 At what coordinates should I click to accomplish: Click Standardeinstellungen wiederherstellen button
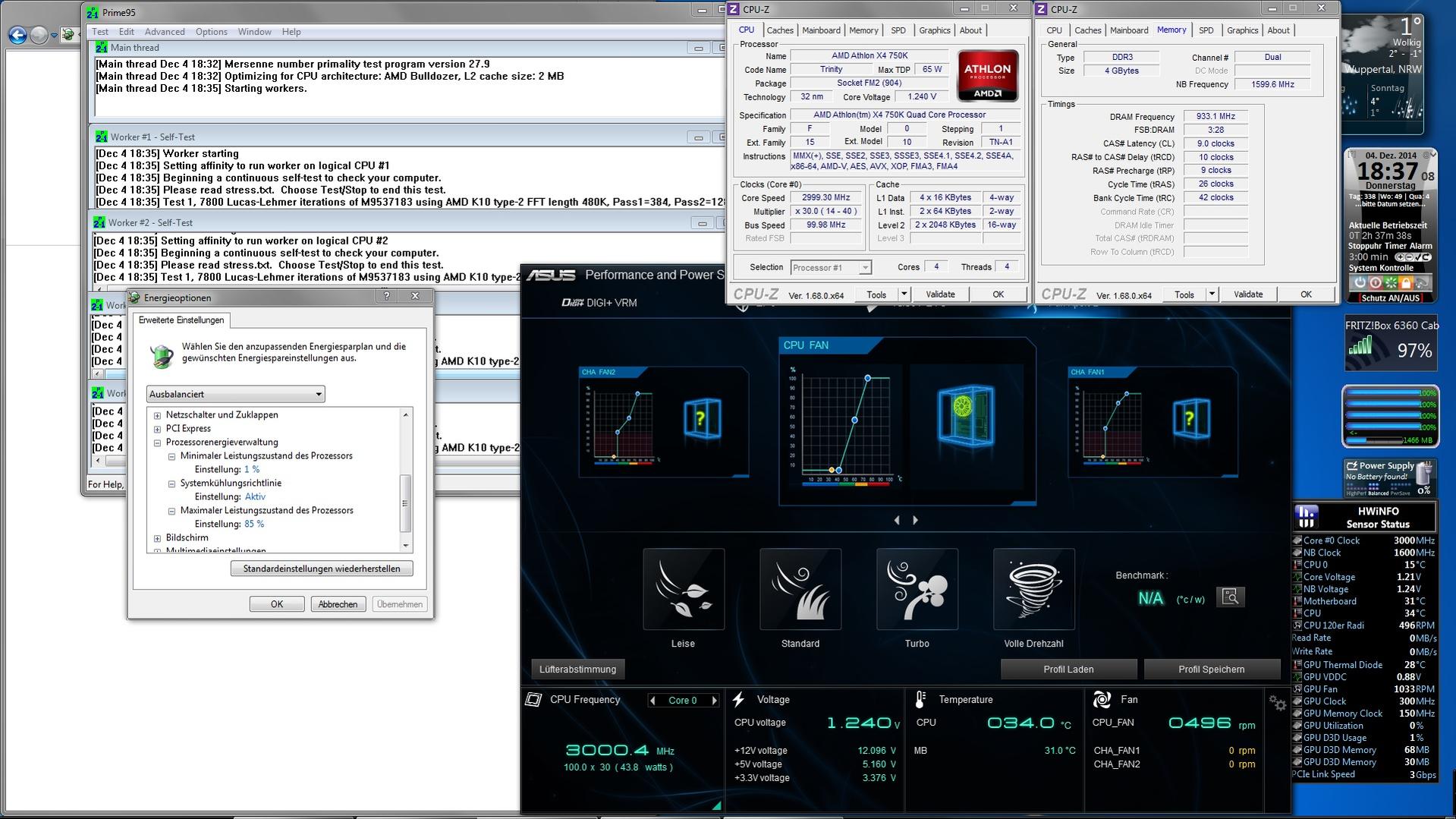(x=322, y=569)
